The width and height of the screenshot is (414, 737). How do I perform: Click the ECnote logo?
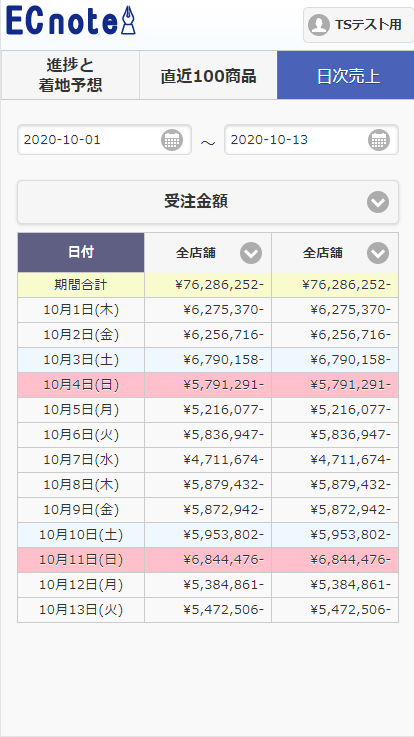click(70, 21)
